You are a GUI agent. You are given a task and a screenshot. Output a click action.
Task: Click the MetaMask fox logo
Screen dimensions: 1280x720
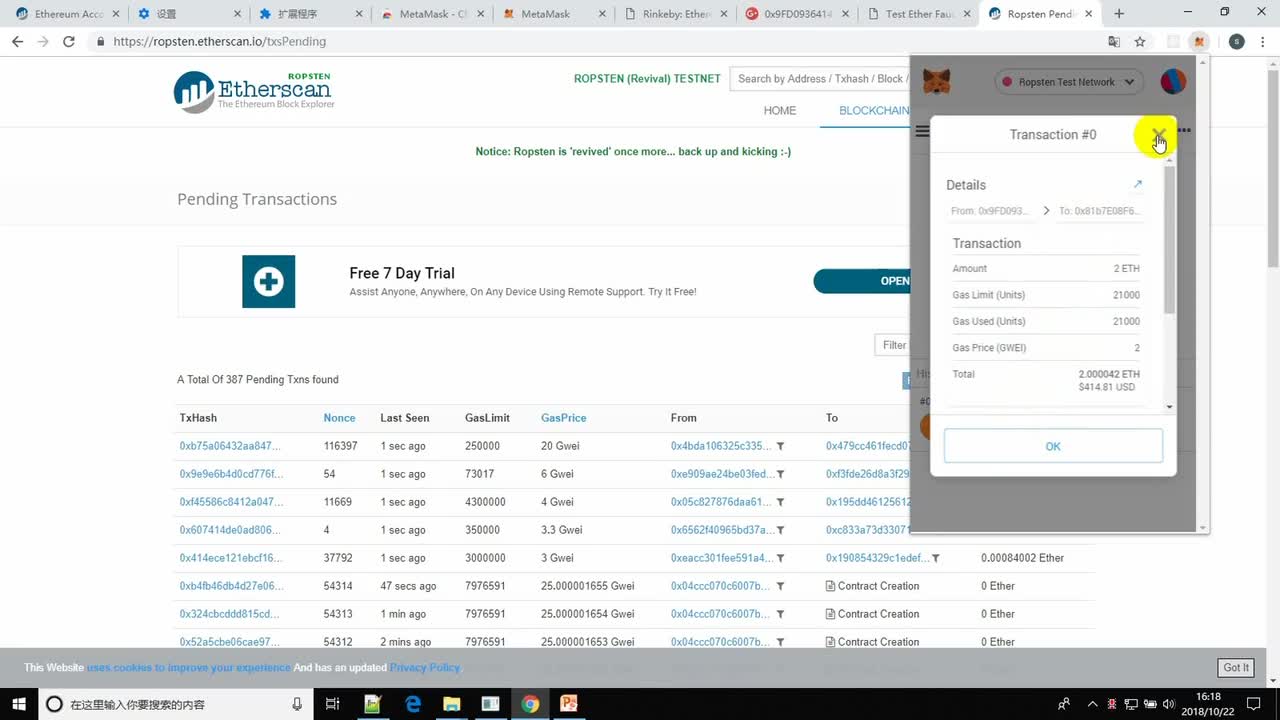pos(936,82)
